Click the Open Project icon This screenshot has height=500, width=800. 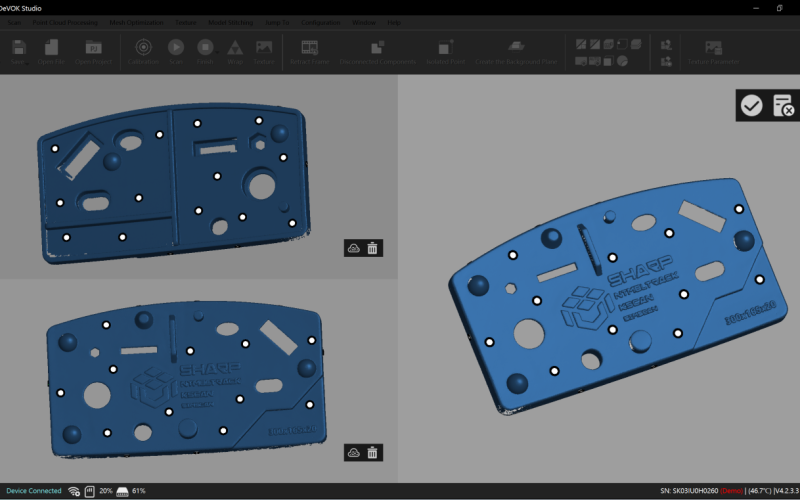[x=92, y=47]
